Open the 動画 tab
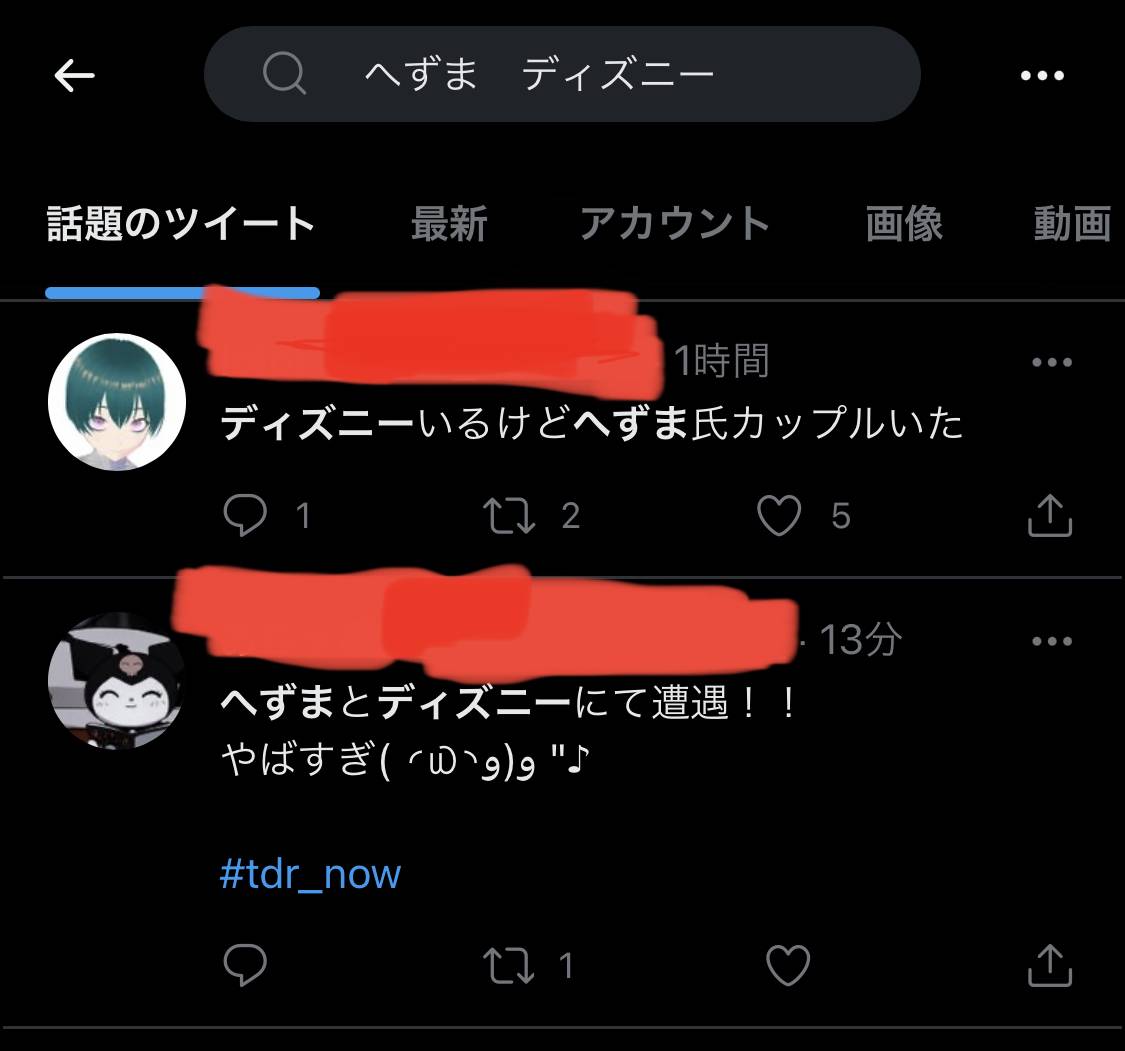1125x1051 pixels. point(1072,223)
